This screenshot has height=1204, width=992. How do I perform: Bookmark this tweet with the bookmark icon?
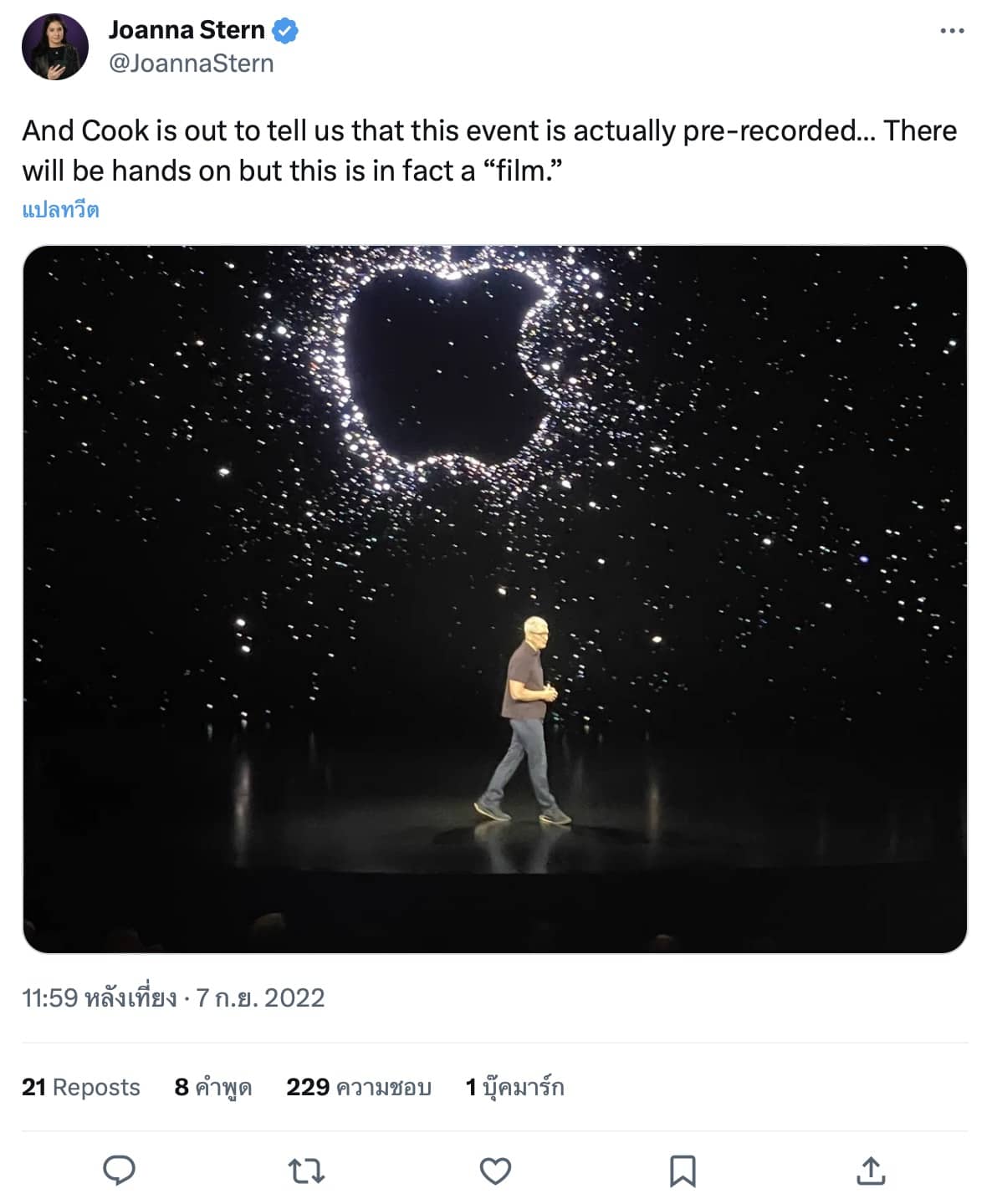(x=683, y=1171)
